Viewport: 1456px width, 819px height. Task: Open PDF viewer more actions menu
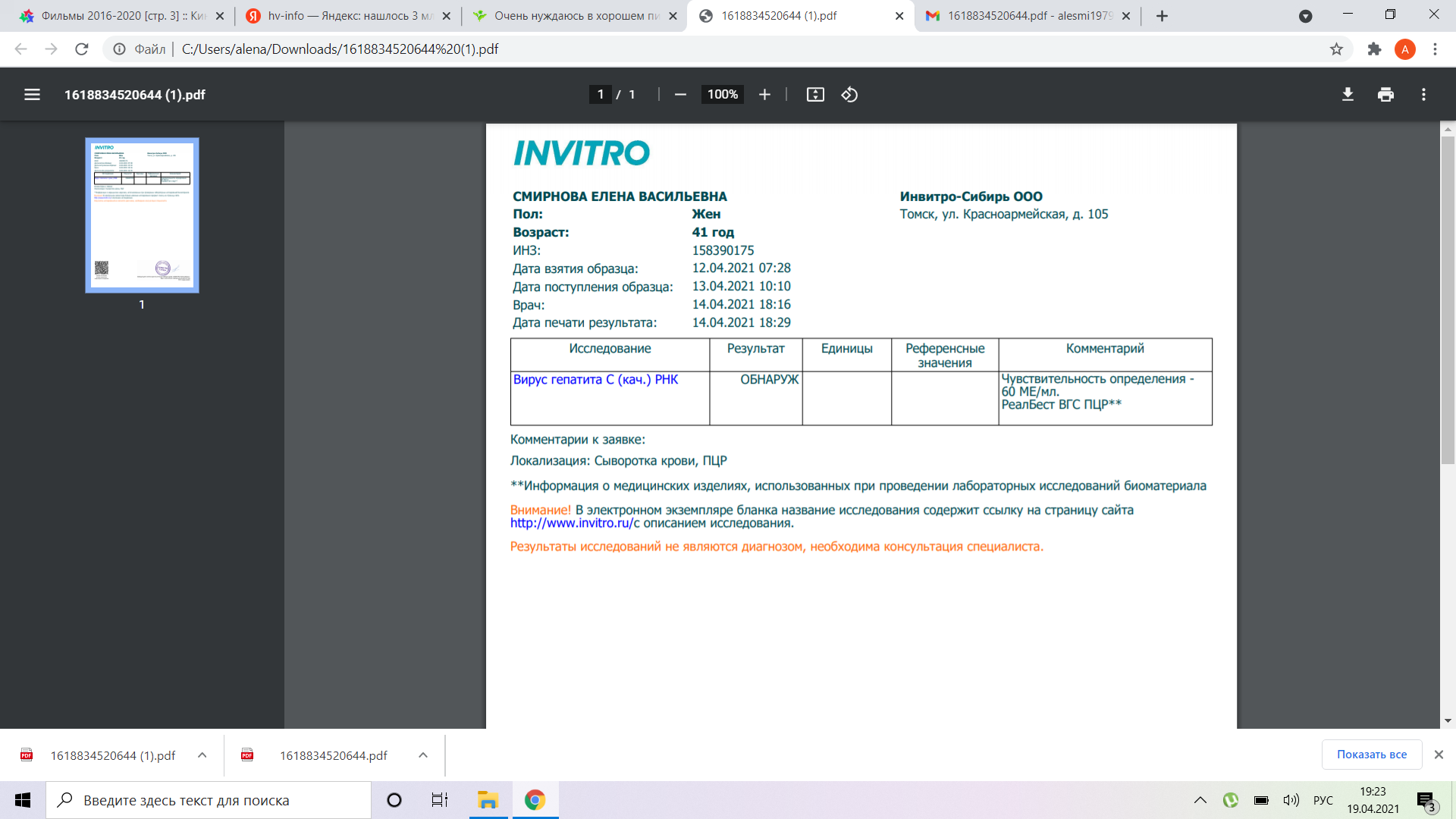[x=1423, y=95]
